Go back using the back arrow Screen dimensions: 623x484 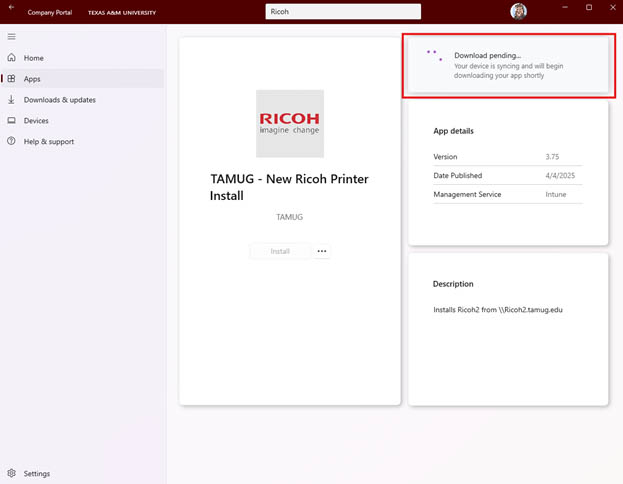click(11, 7)
